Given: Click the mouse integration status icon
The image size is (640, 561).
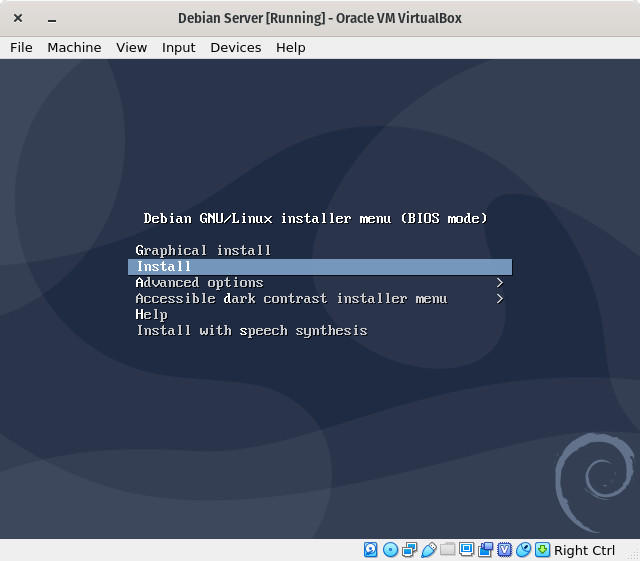Looking at the screenshot, I should pos(523,550).
